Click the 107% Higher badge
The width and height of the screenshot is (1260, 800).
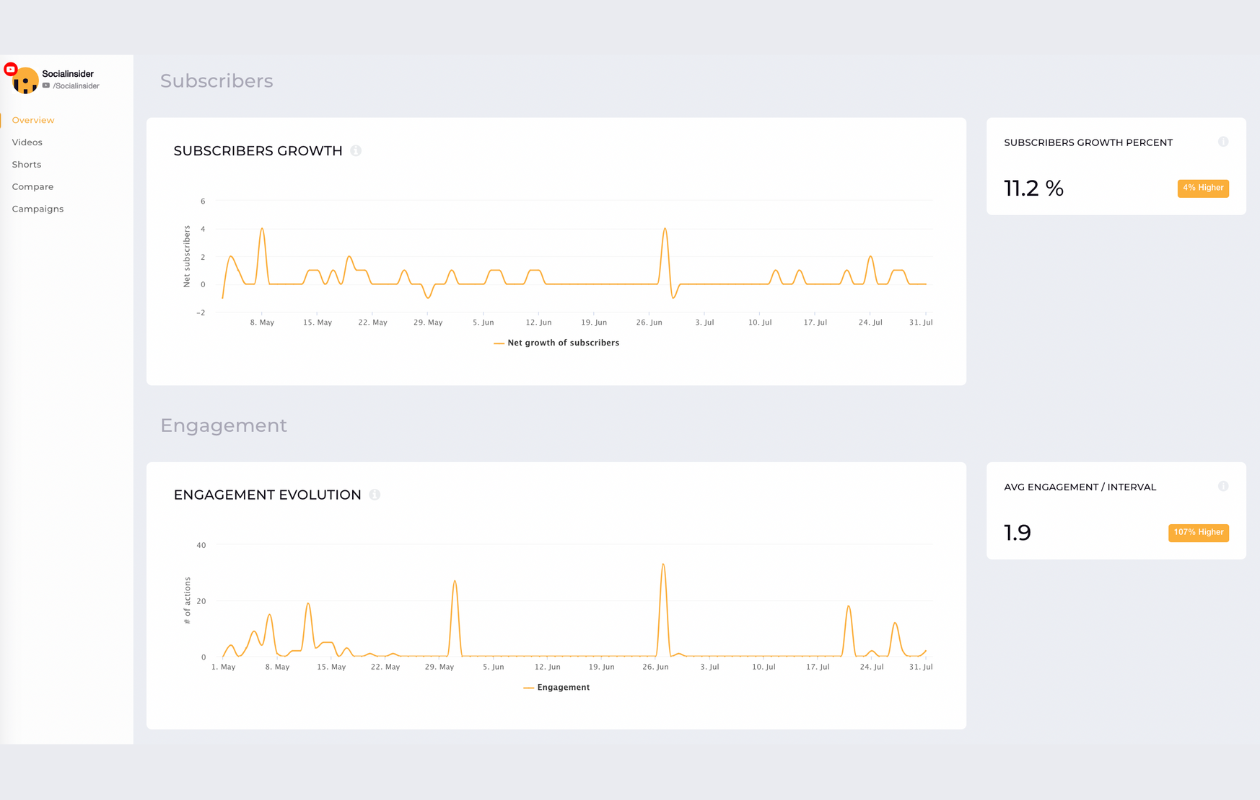(x=1199, y=533)
